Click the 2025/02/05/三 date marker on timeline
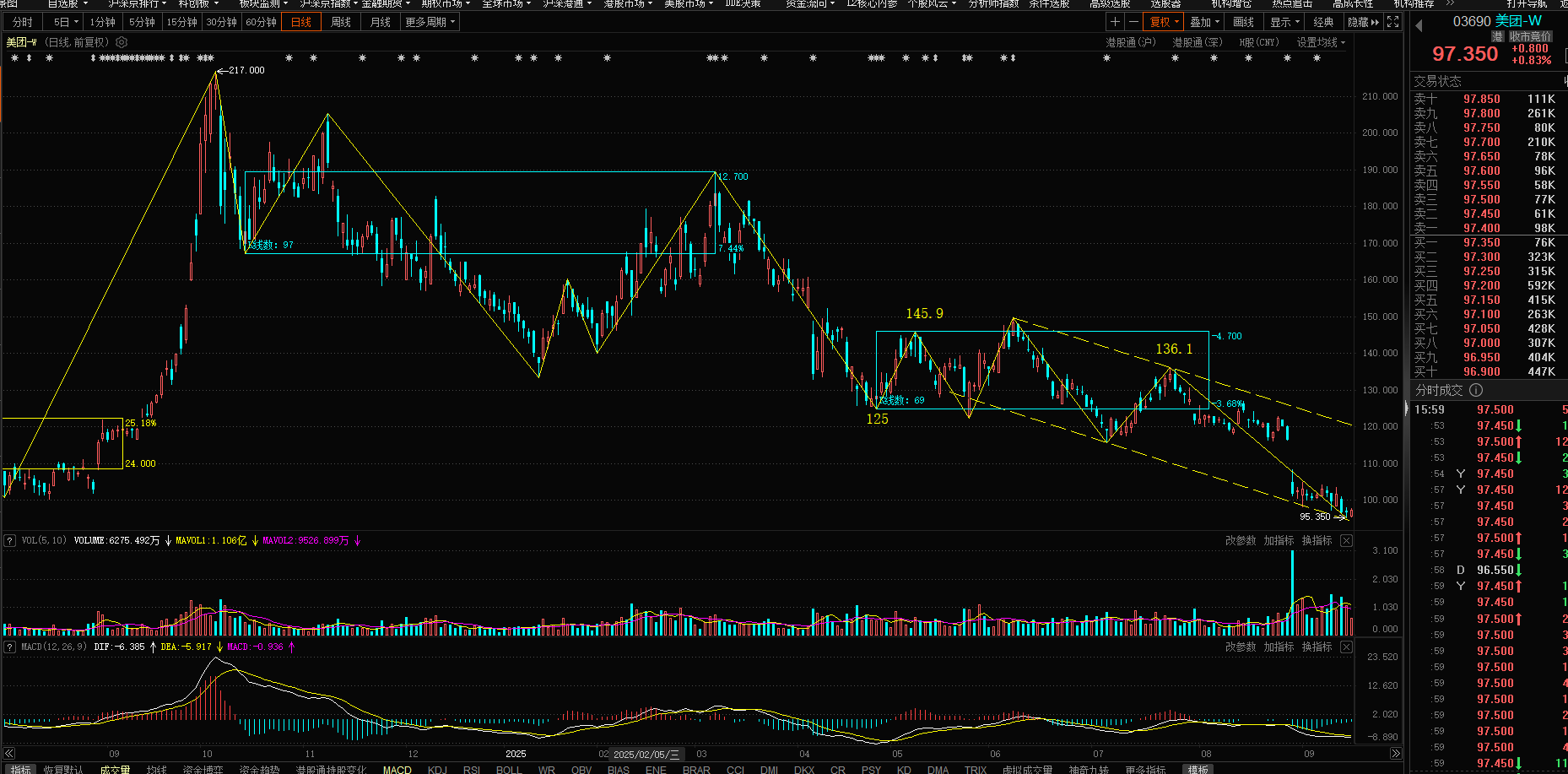 click(646, 754)
